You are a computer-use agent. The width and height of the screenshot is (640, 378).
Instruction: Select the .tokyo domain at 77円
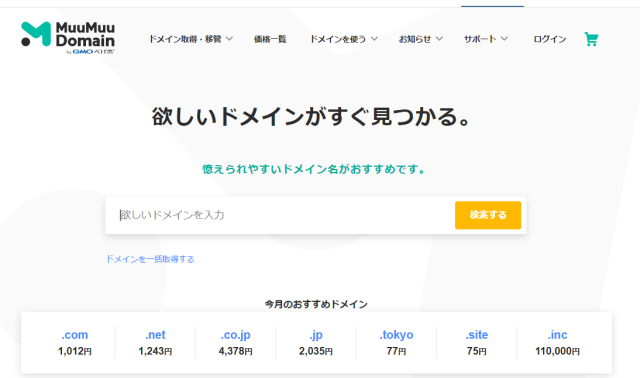point(396,342)
